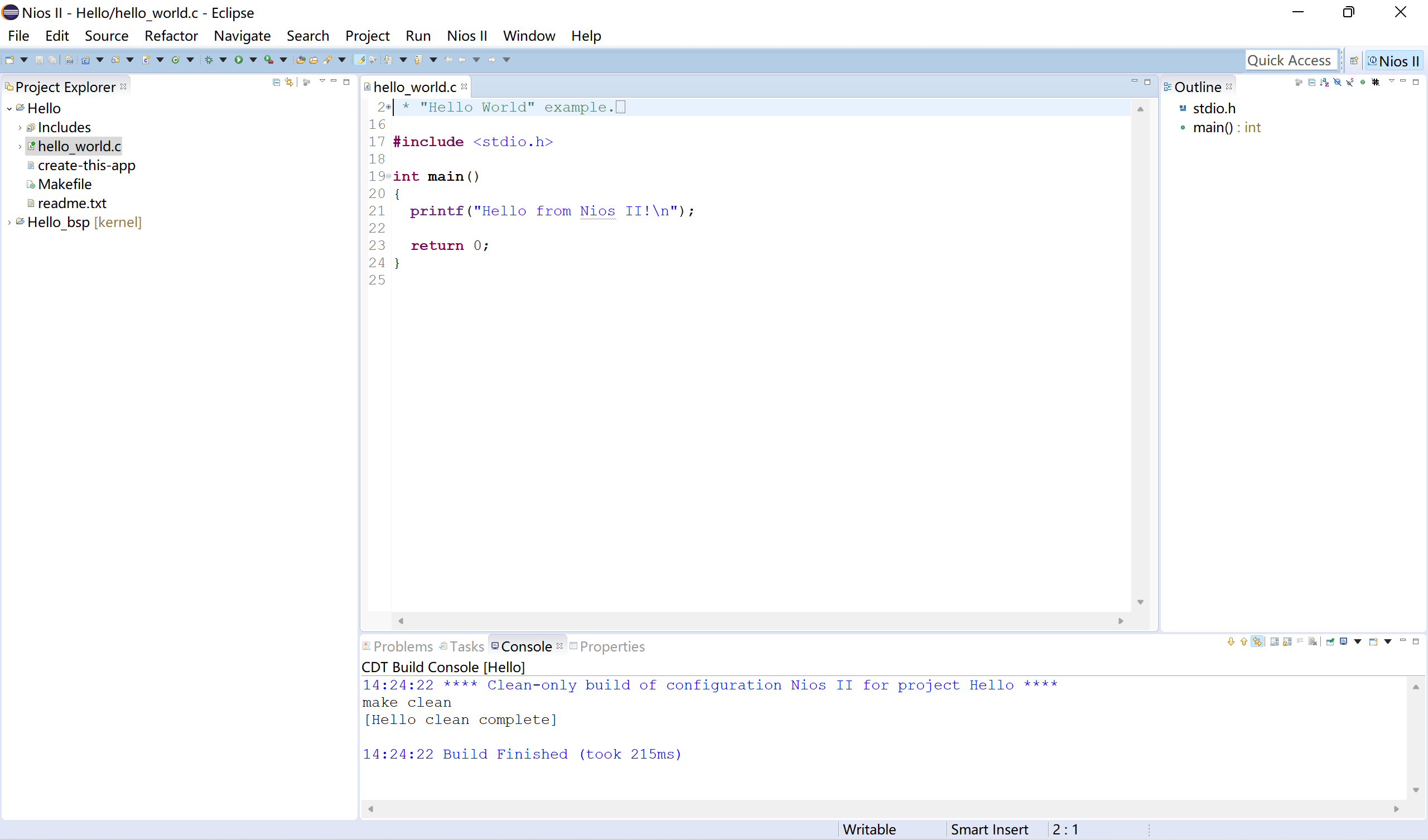Open the Nios II menu
The image size is (1428, 840).
tap(466, 36)
